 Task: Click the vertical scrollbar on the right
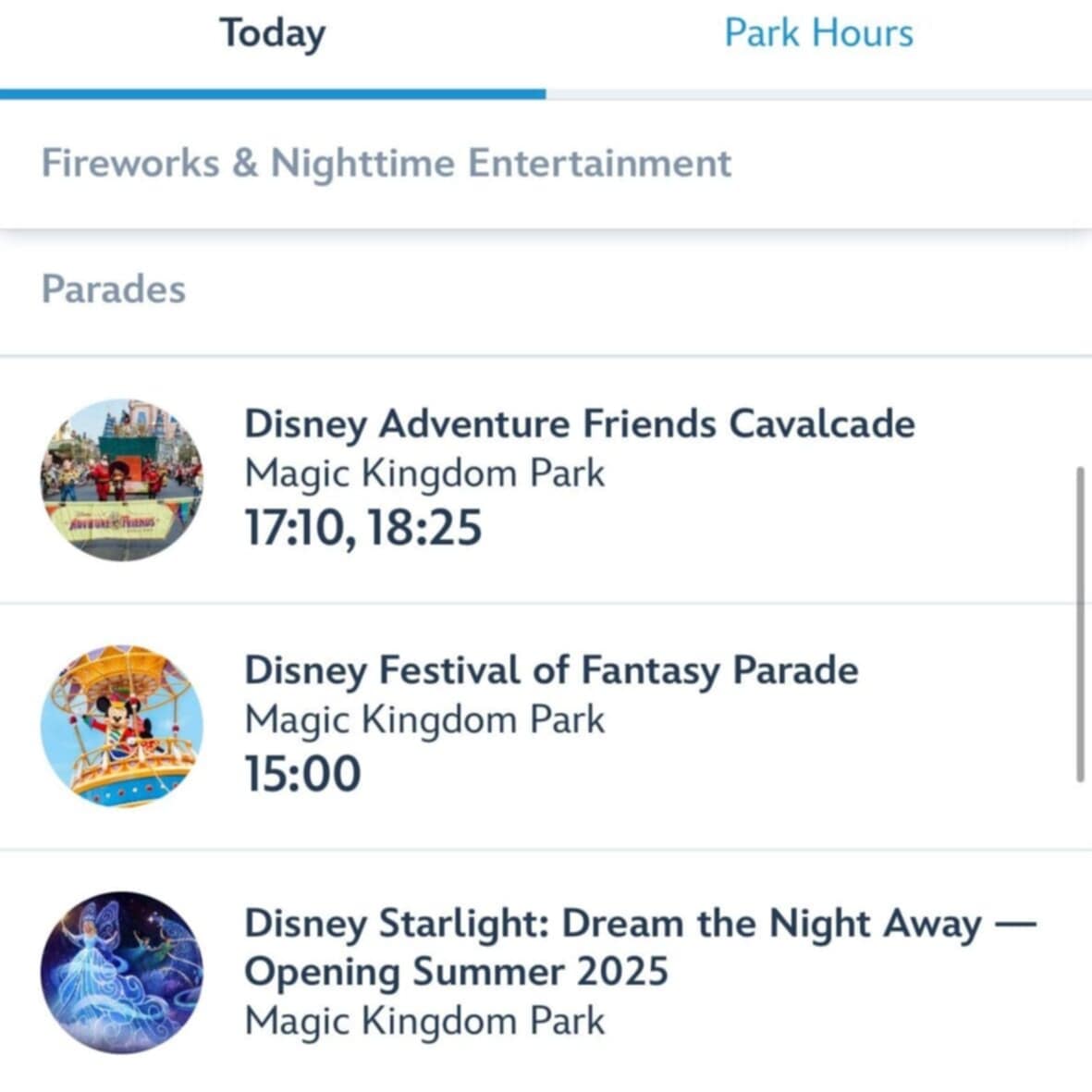pos(1080,624)
